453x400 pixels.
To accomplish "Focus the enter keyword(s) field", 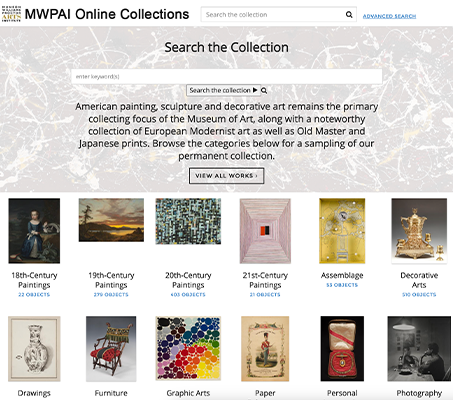I will pos(227,76).
